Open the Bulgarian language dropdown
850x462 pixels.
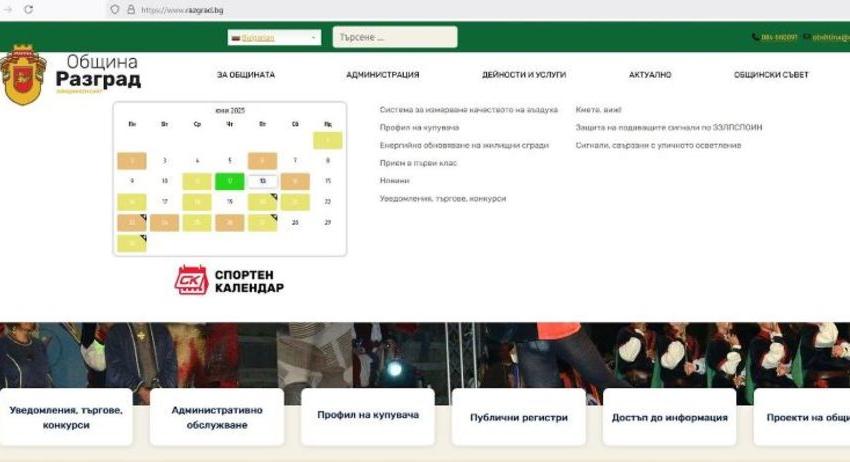click(x=274, y=37)
